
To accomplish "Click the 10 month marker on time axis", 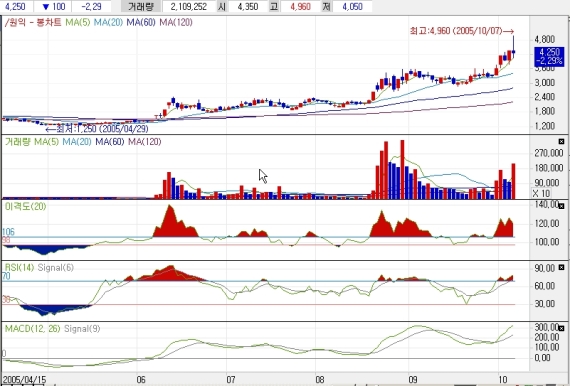I will [502, 380].
